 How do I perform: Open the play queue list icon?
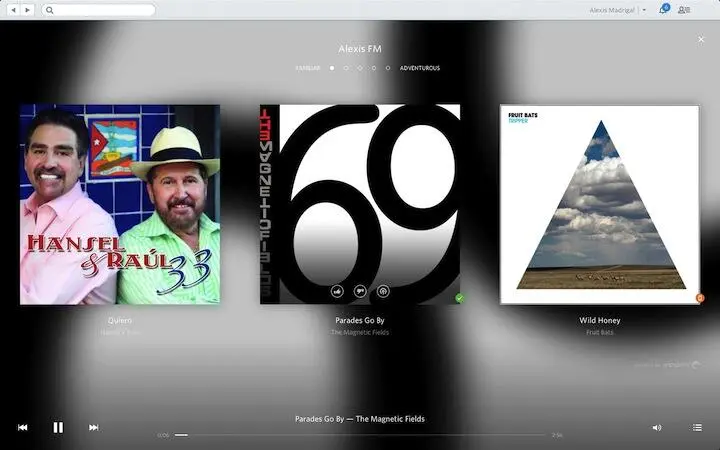pyautogui.click(x=697, y=428)
